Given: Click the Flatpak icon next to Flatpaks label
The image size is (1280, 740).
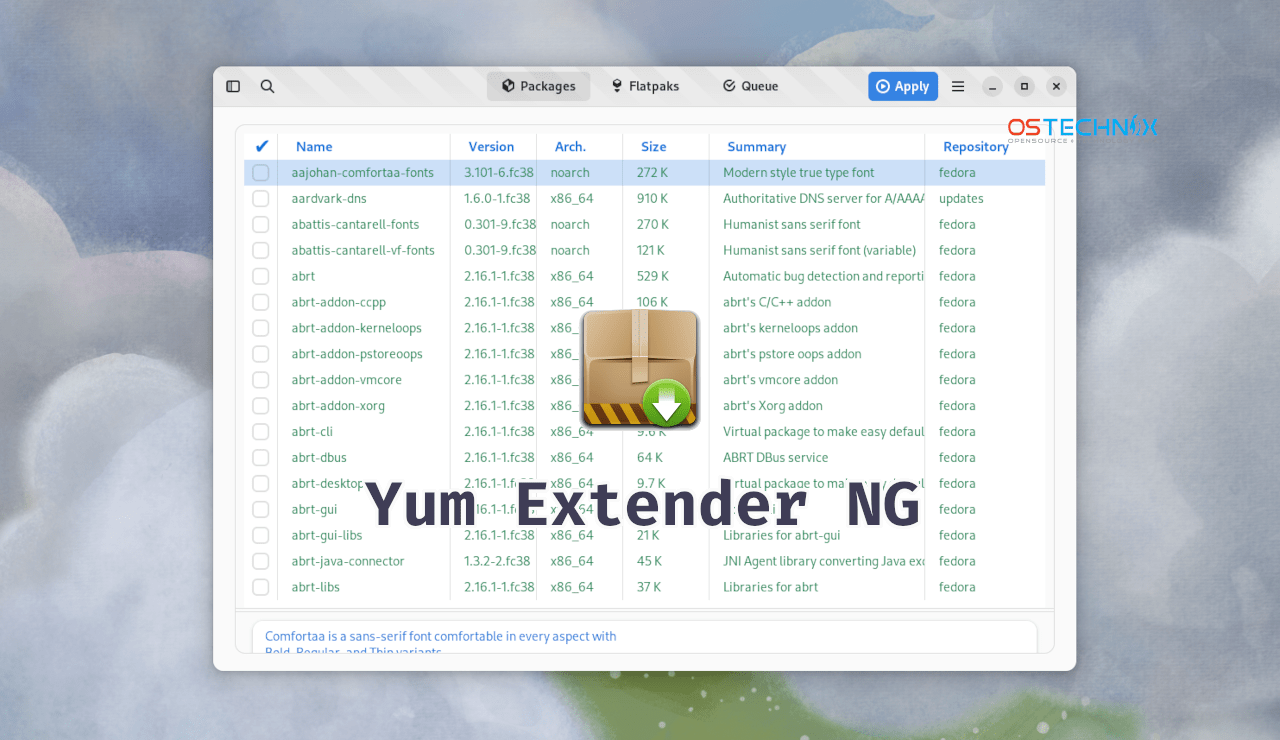Looking at the screenshot, I should pyautogui.click(x=616, y=86).
